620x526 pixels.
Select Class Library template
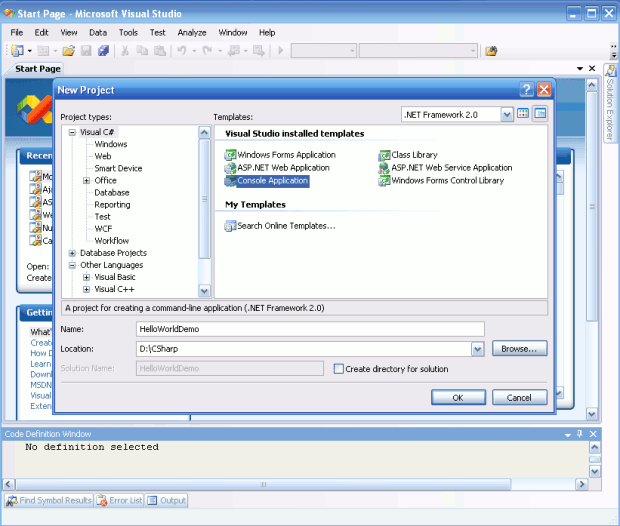(x=408, y=155)
